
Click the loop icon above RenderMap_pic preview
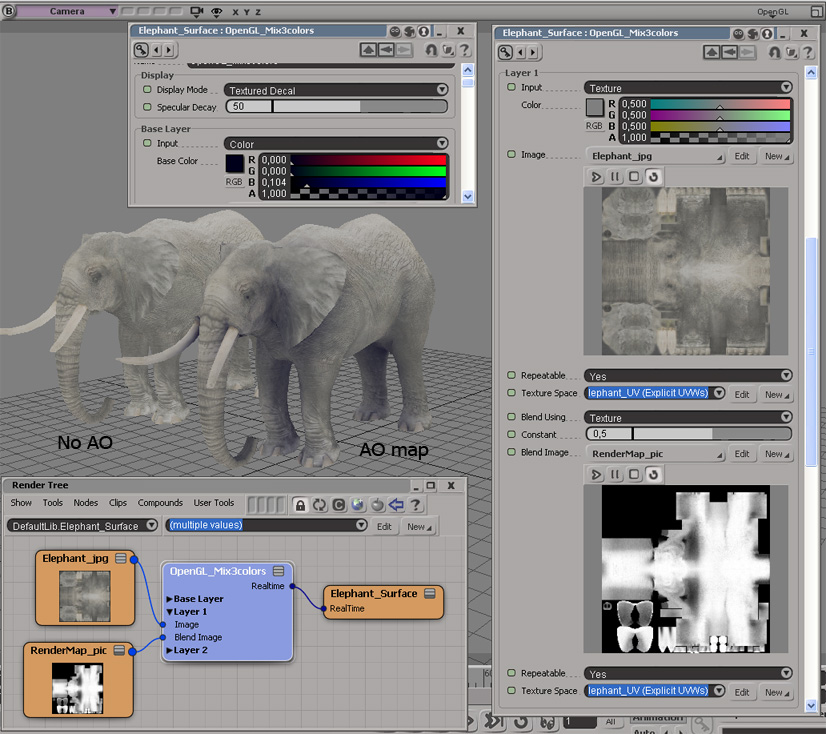point(652,474)
